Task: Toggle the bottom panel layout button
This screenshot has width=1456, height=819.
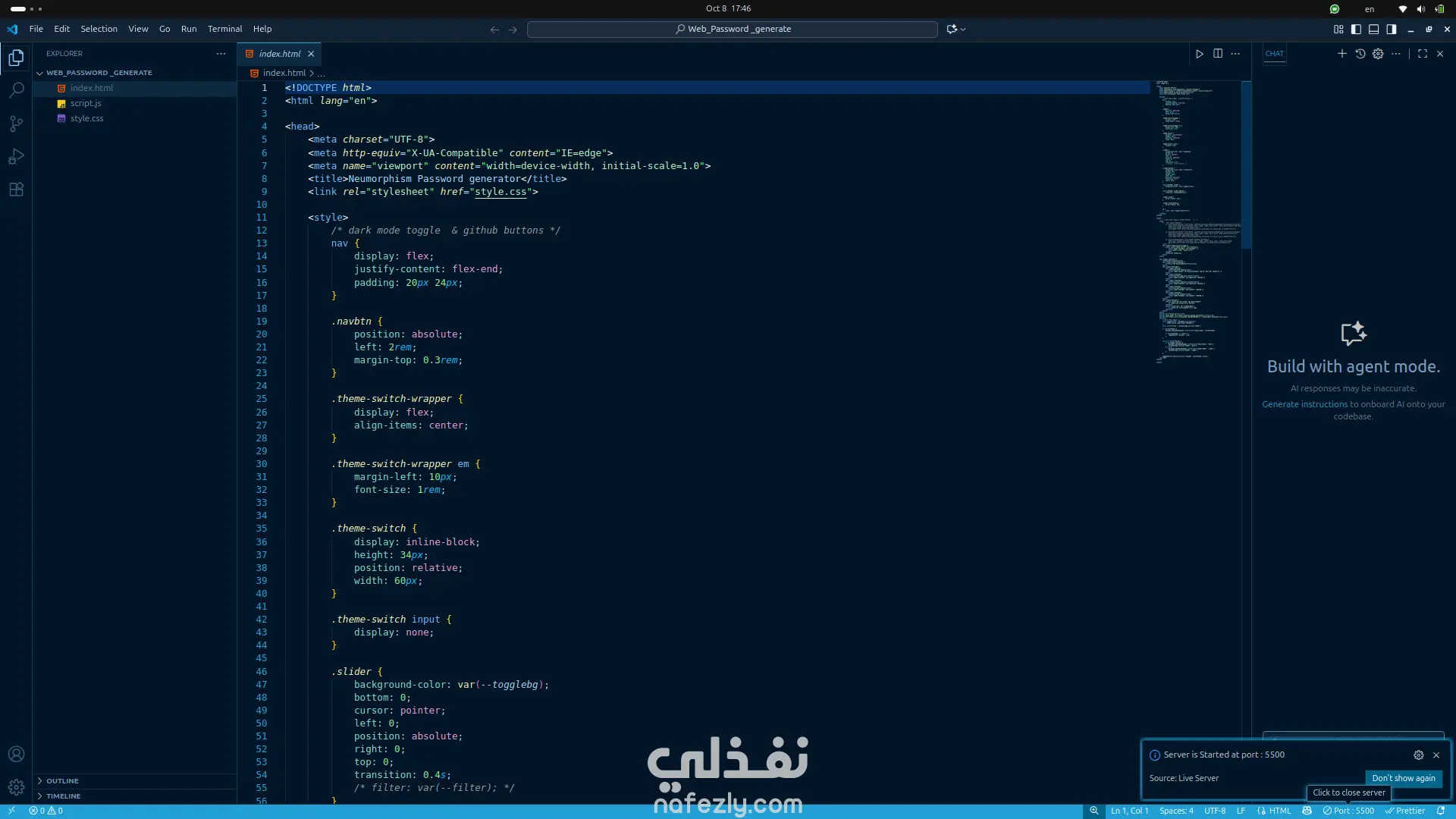Action: coord(1373,30)
